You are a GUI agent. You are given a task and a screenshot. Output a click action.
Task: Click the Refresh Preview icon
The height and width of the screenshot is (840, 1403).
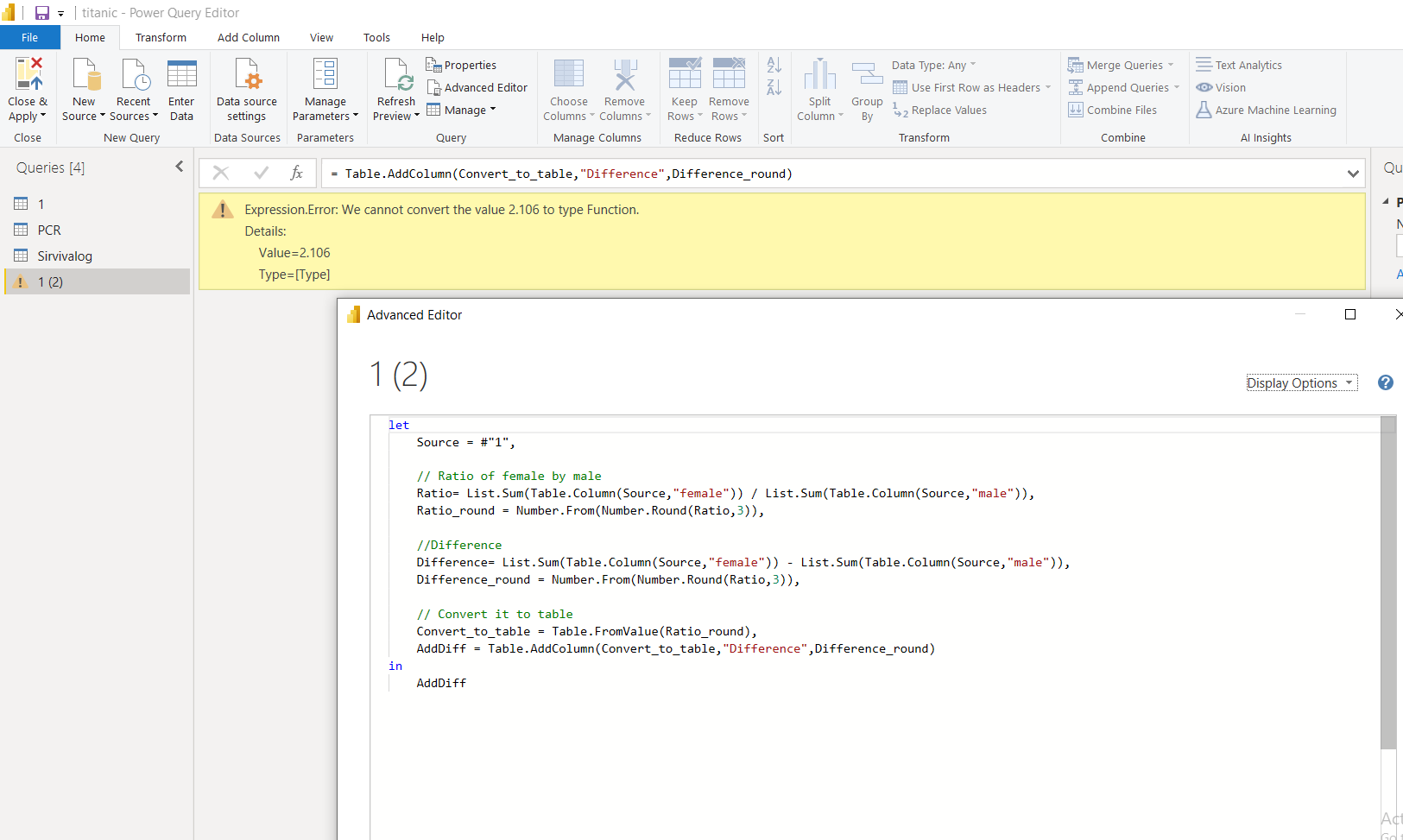point(398,74)
